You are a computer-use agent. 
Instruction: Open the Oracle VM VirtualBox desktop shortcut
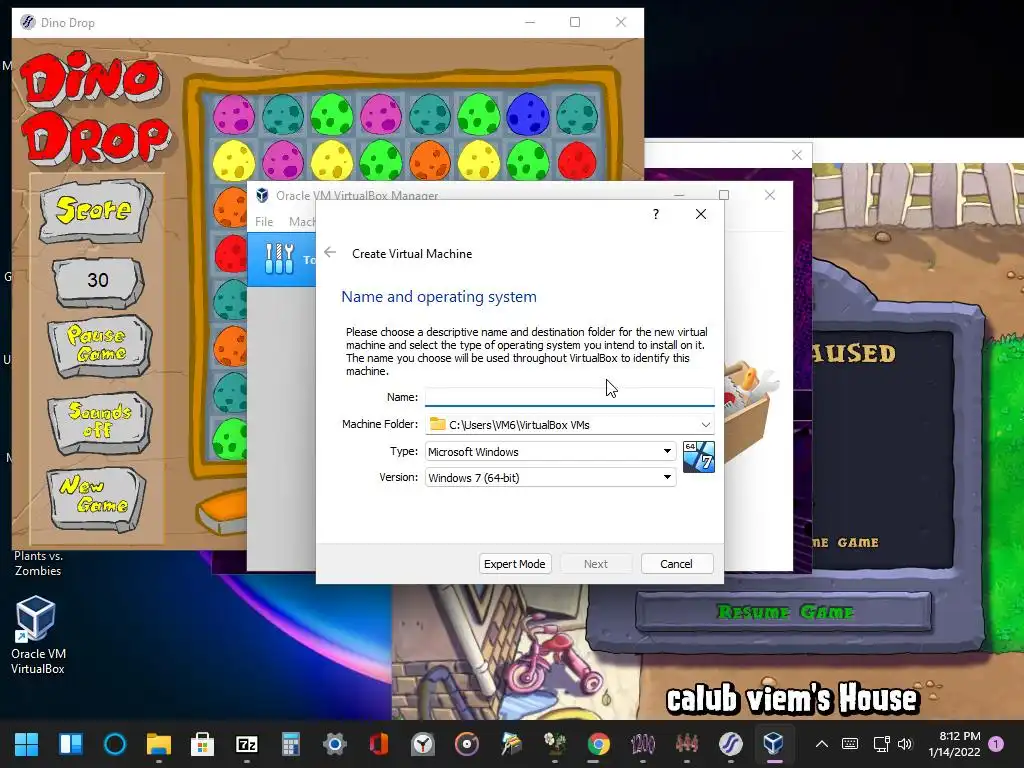click(x=37, y=635)
